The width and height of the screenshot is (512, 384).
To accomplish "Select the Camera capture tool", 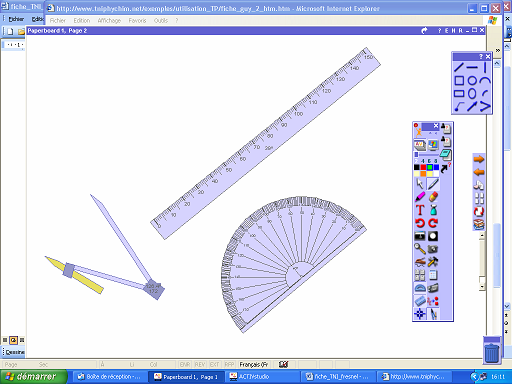I will [433, 249].
